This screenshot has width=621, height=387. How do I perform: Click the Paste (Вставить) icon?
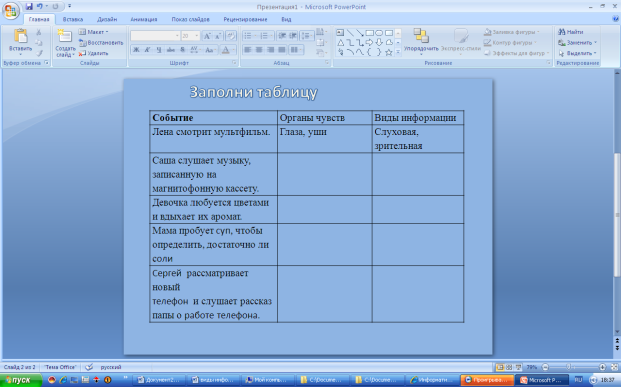[20, 36]
